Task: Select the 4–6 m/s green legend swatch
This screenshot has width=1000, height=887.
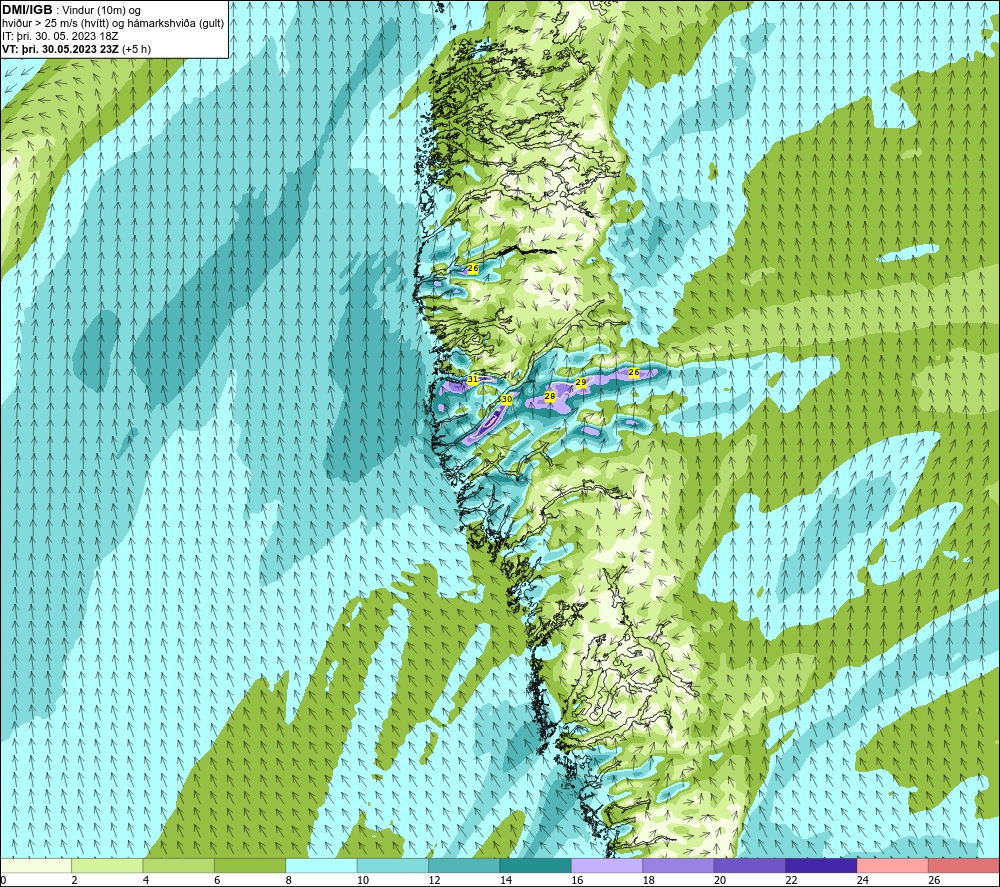Action: click(179, 865)
